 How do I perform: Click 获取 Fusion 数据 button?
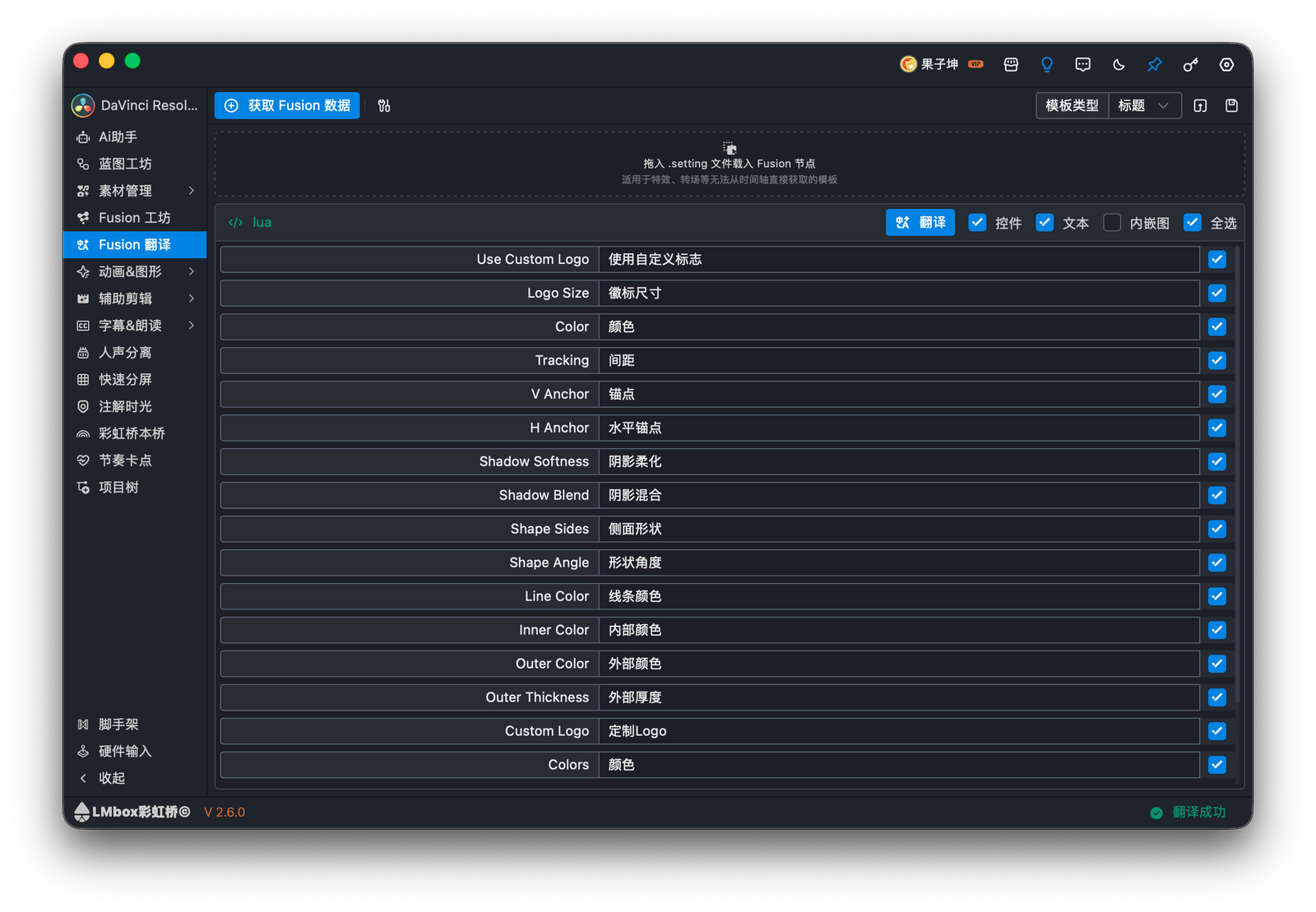[287, 105]
